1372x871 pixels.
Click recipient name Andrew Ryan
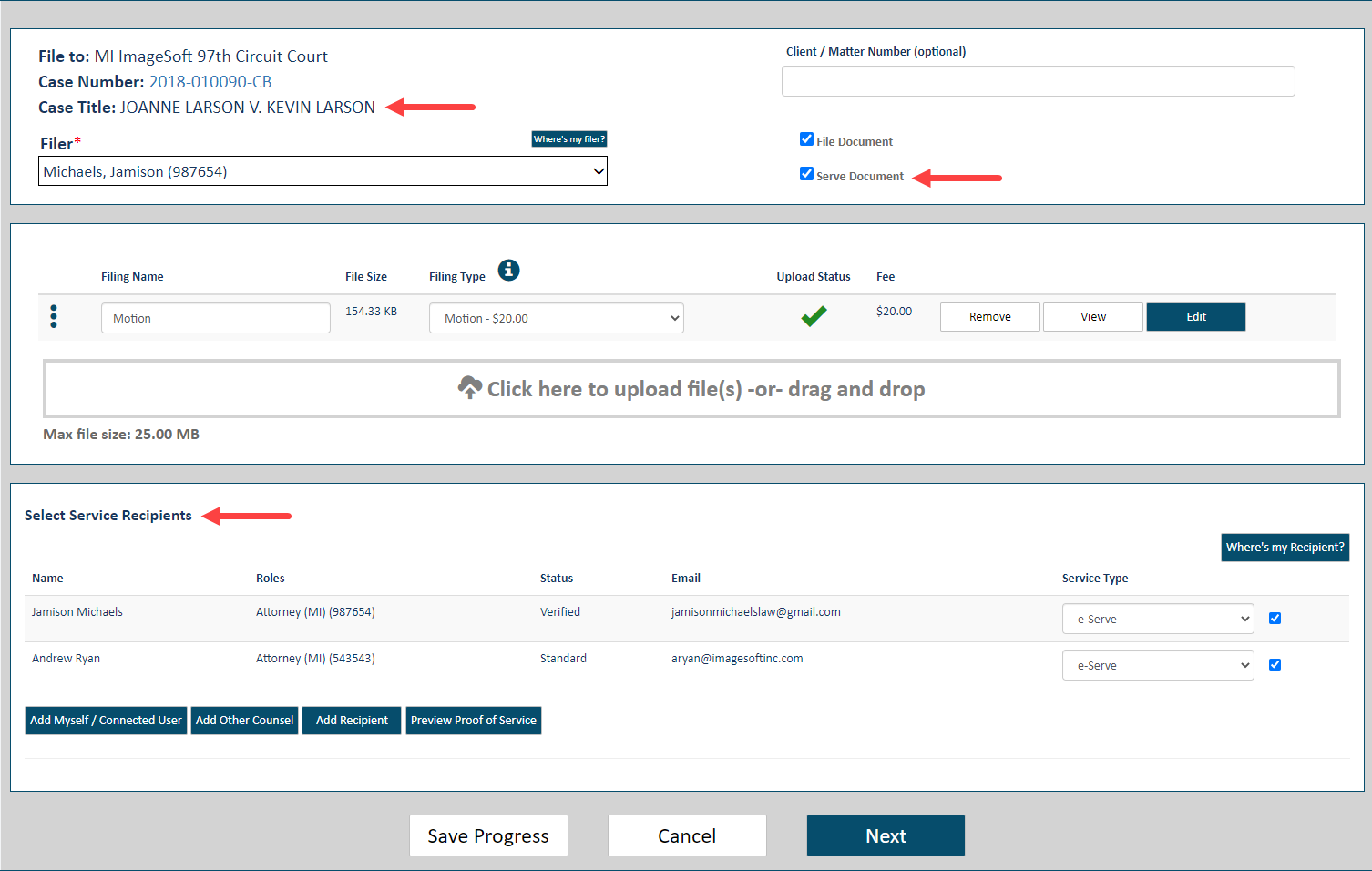[x=66, y=659]
